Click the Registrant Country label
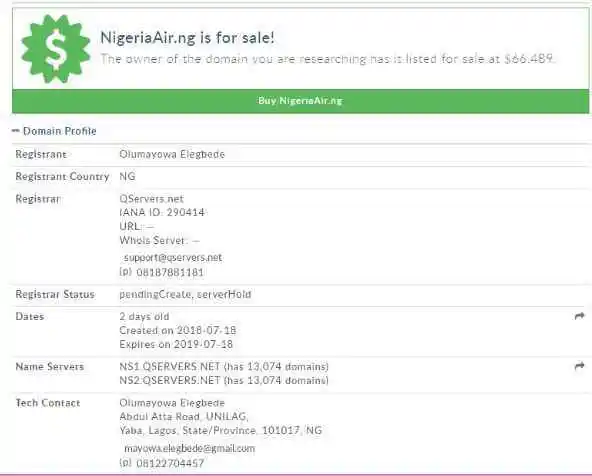Screen dimensions: 592x476 62,176
